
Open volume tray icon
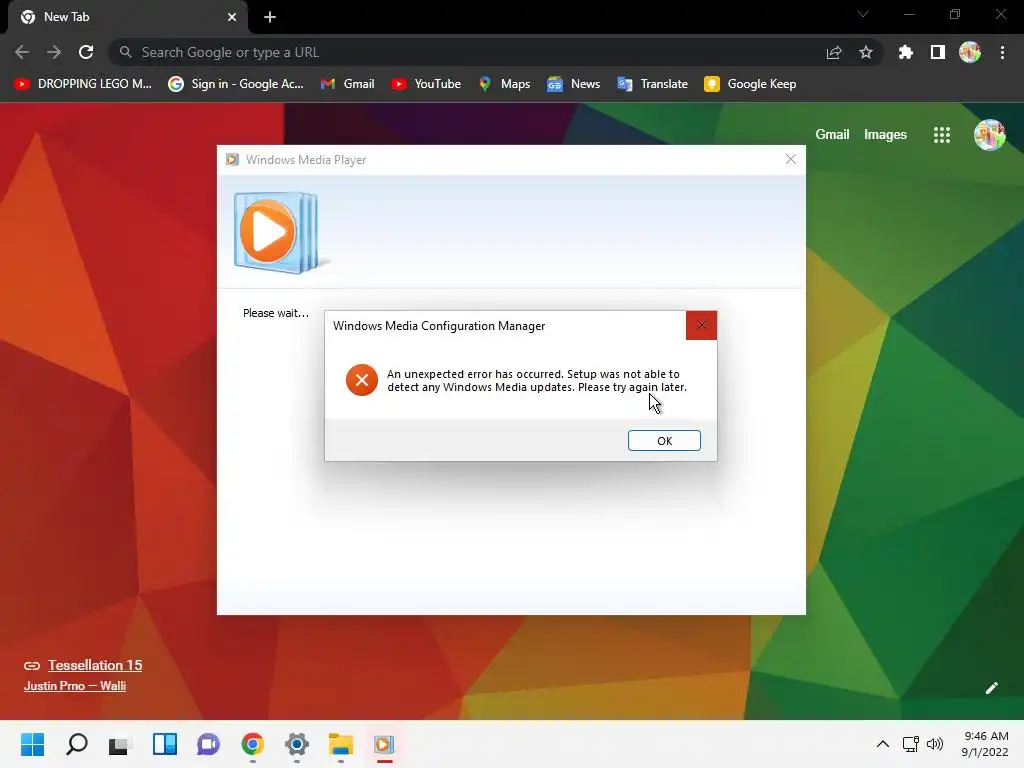[935, 744]
